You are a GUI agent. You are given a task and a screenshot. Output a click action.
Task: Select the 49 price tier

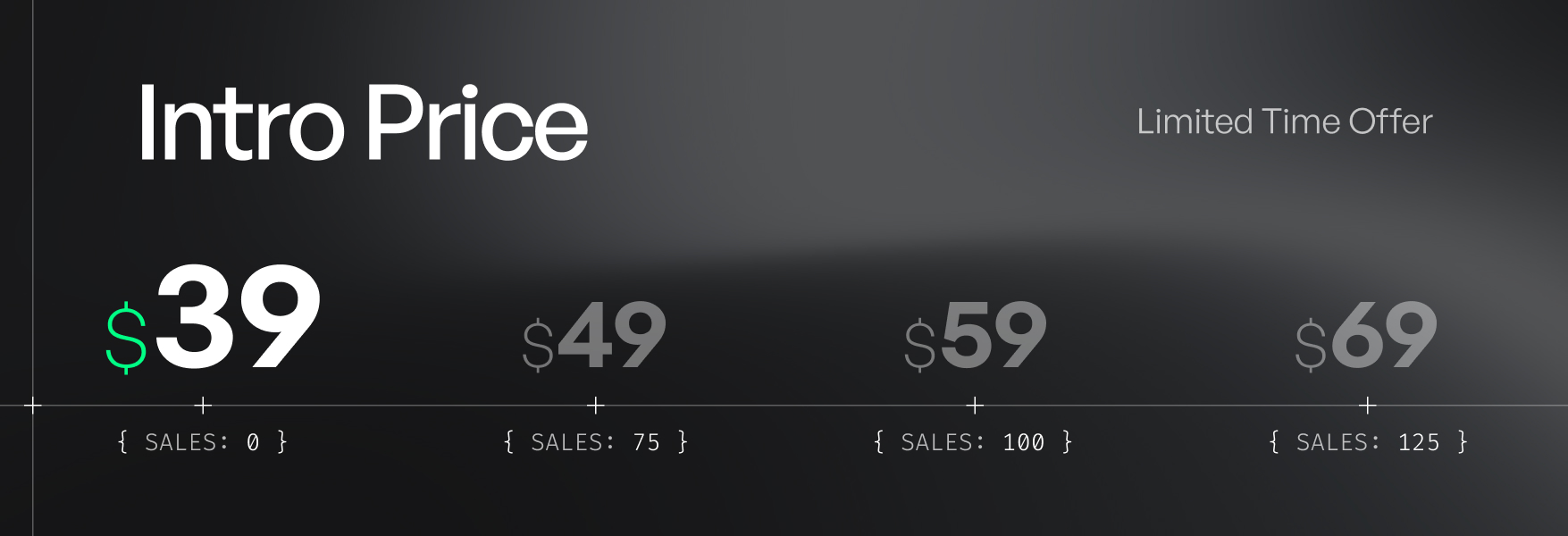tap(613, 336)
